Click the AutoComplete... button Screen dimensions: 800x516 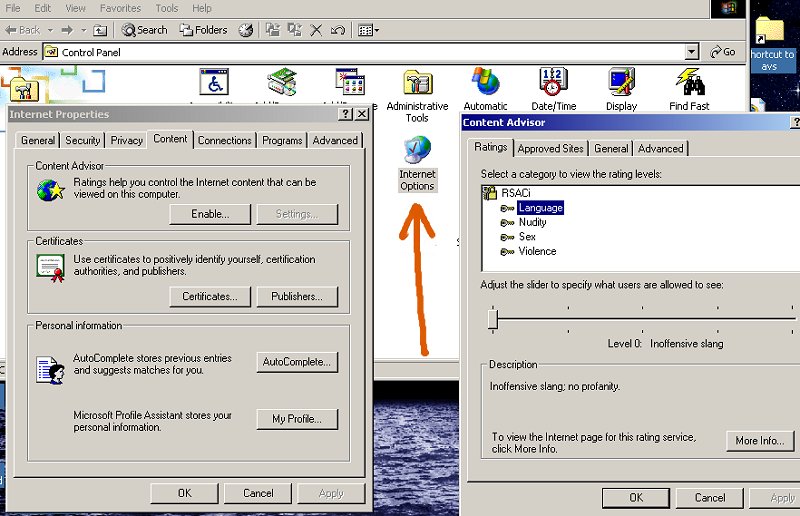(297, 362)
